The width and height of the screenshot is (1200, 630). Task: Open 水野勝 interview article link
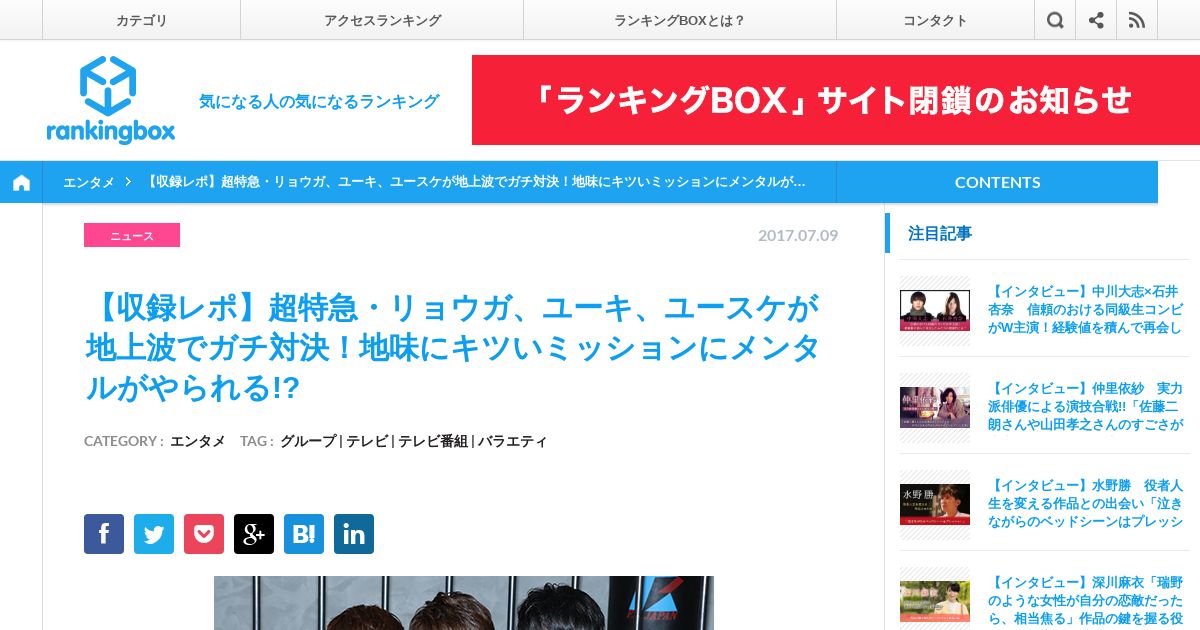1086,503
